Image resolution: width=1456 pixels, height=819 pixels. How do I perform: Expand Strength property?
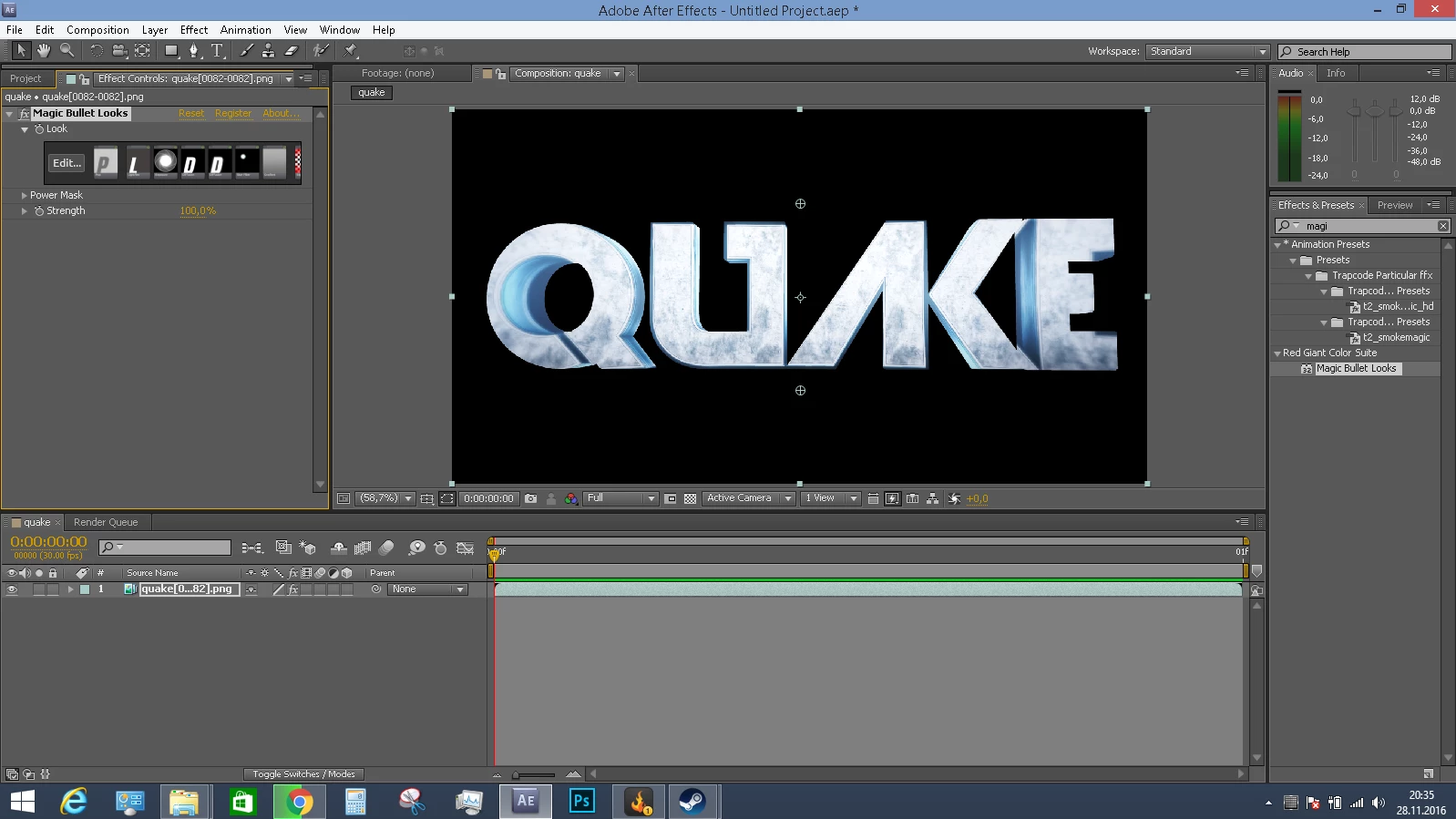(24, 210)
